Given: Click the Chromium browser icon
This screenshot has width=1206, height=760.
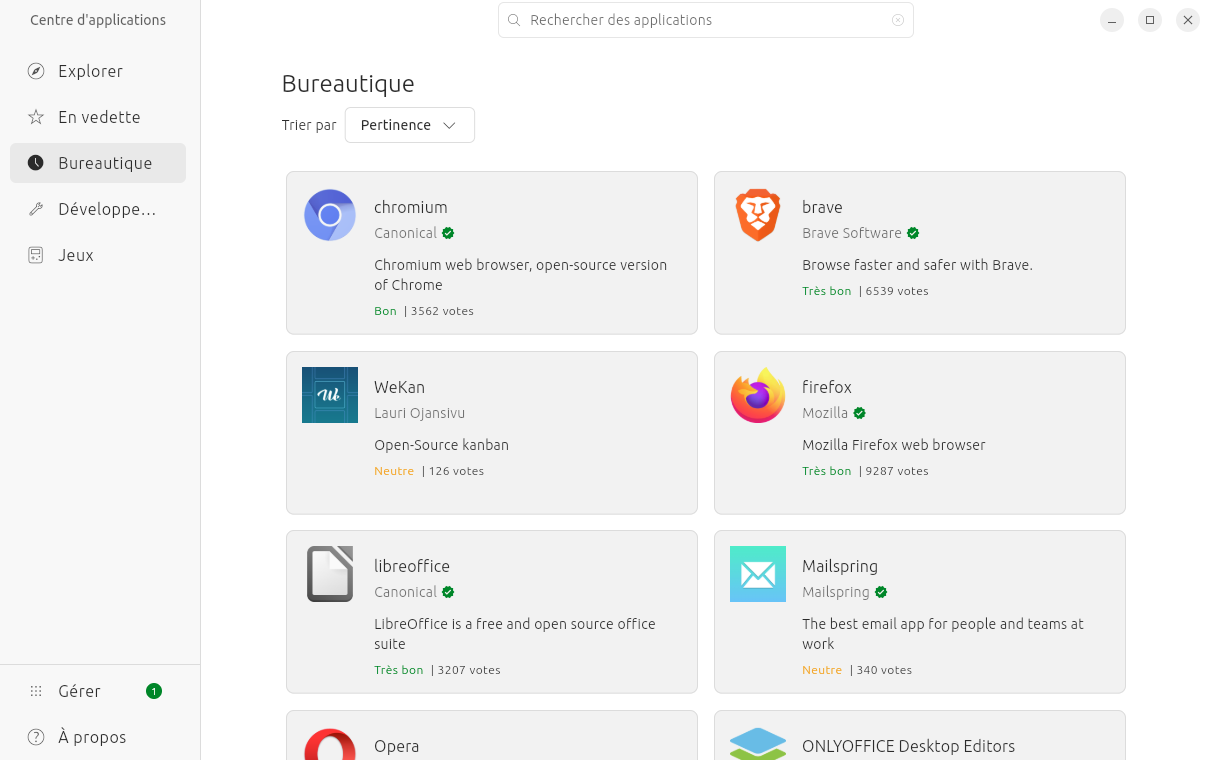Looking at the screenshot, I should (x=330, y=215).
